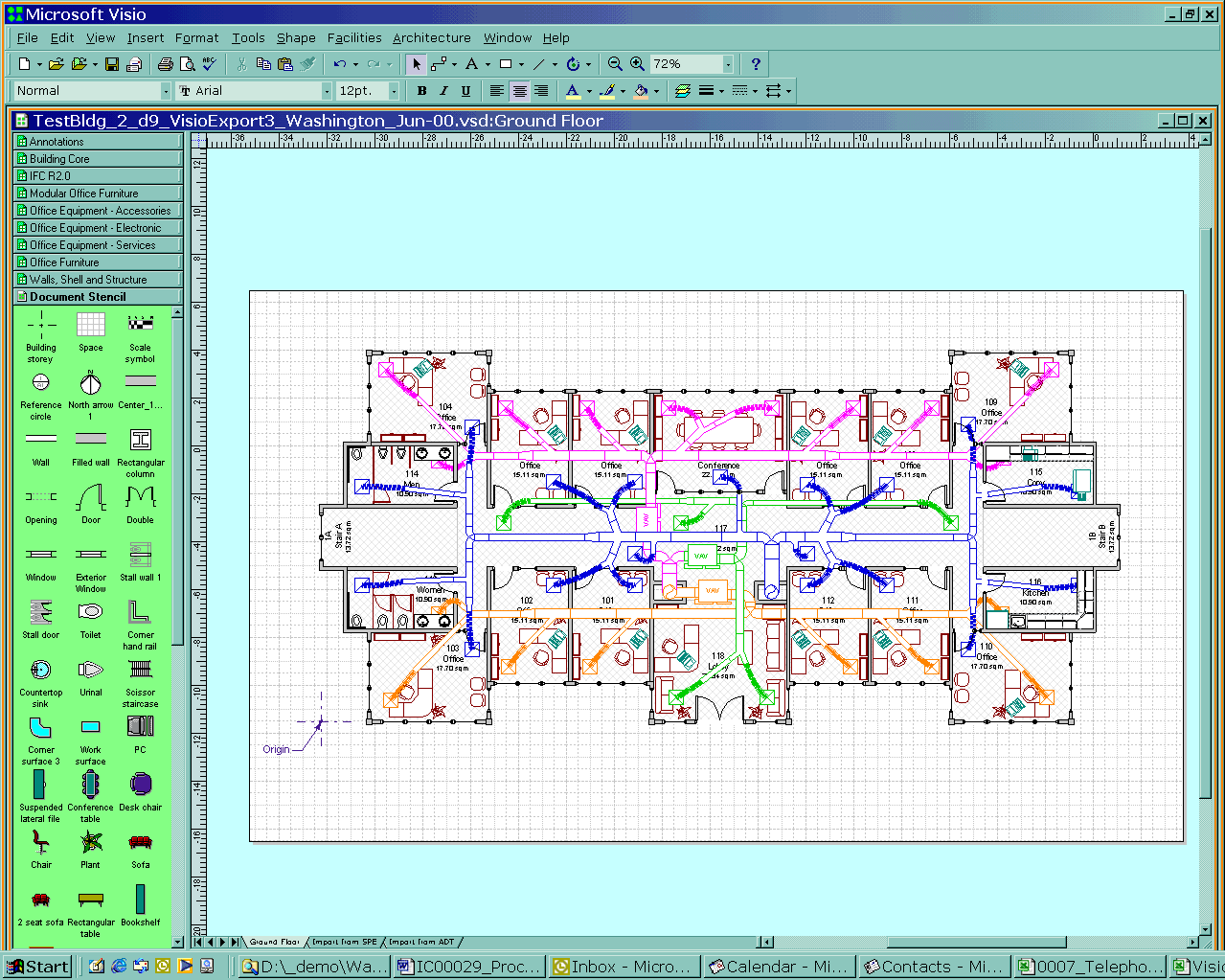Pick the Conference table stencil shape
The width and height of the screenshot is (1225, 980).
tap(90, 793)
